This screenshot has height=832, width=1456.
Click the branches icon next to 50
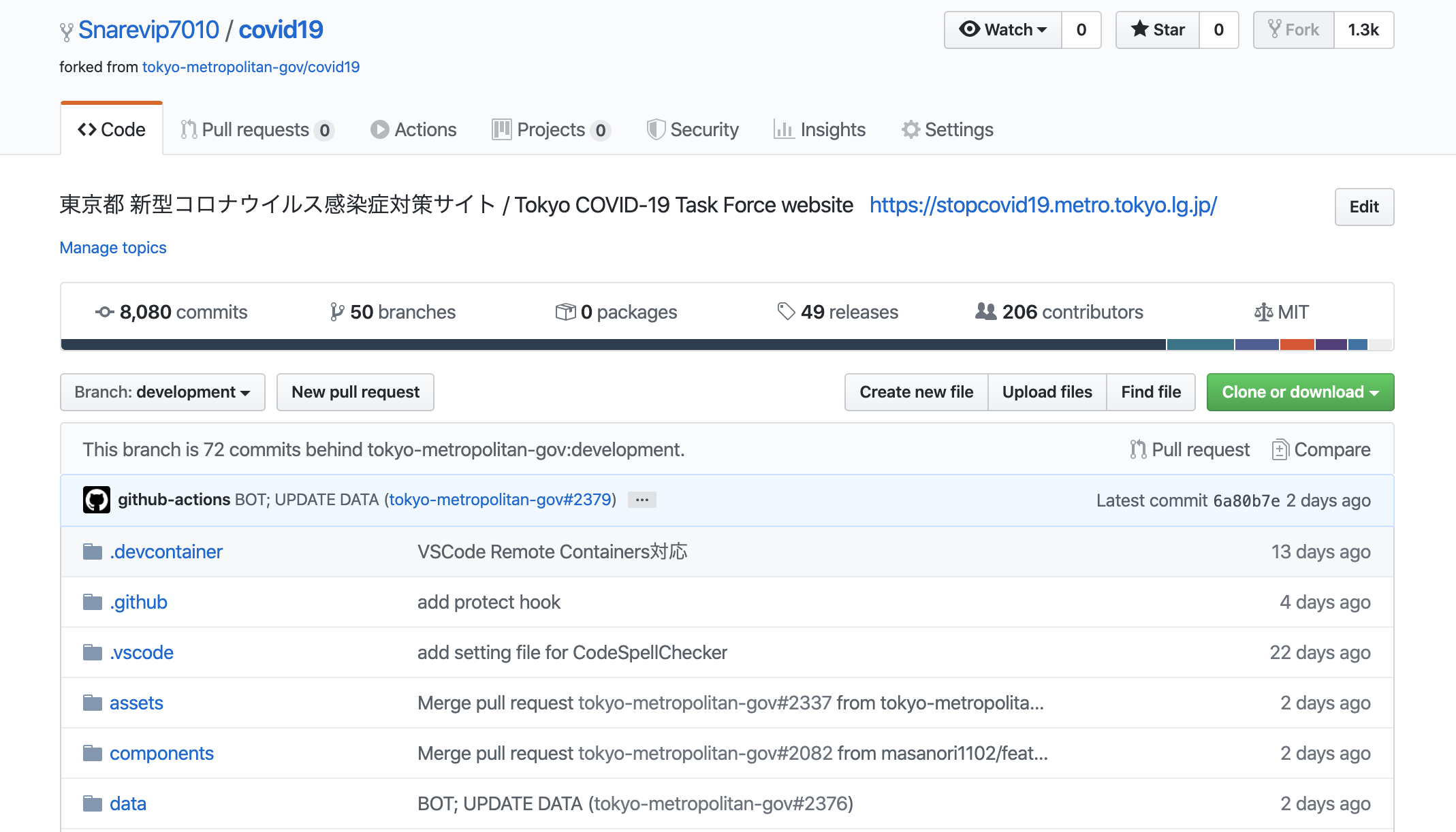click(x=337, y=312)
